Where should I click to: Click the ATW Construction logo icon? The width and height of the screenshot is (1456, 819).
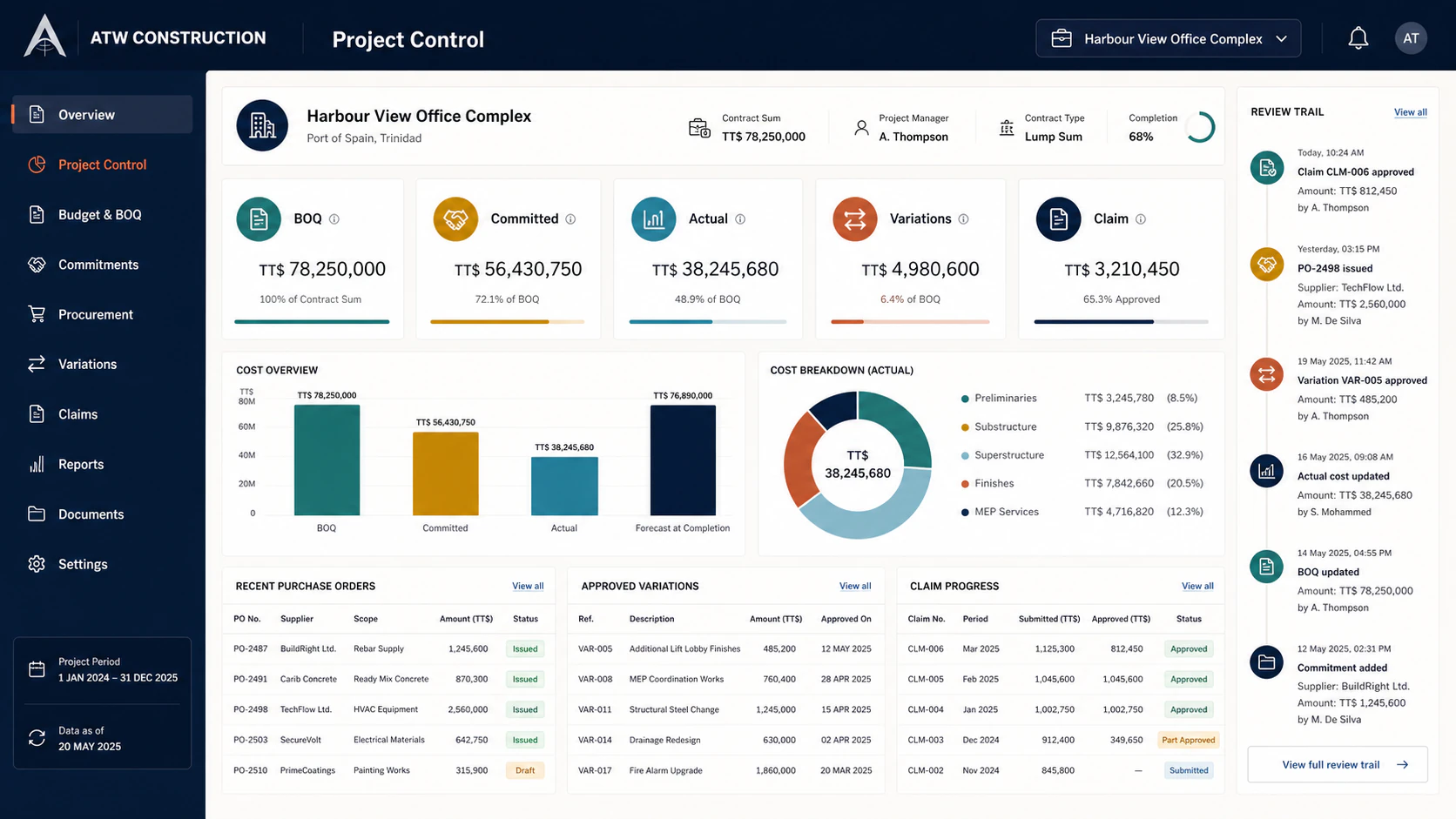45,37
